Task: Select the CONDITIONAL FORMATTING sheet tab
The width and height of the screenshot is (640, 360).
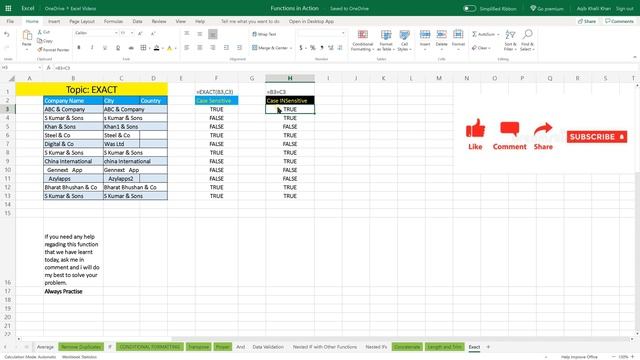Action: (x=150, y=347)
